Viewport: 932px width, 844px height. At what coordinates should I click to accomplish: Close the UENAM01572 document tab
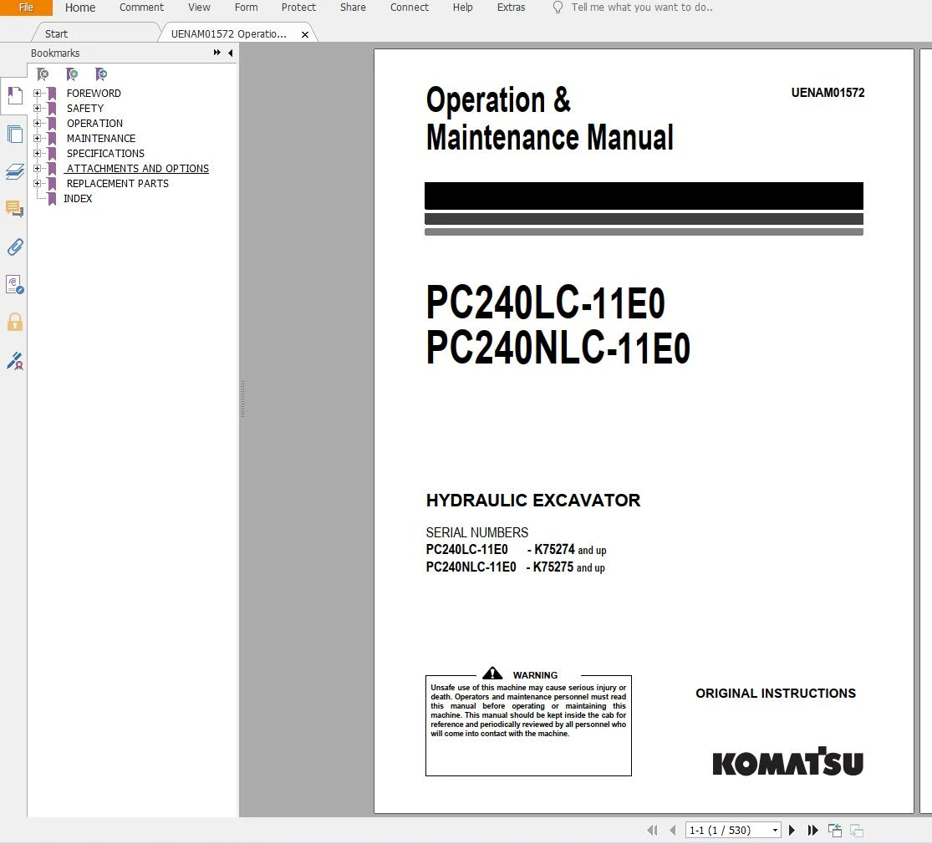coord(305,34)
